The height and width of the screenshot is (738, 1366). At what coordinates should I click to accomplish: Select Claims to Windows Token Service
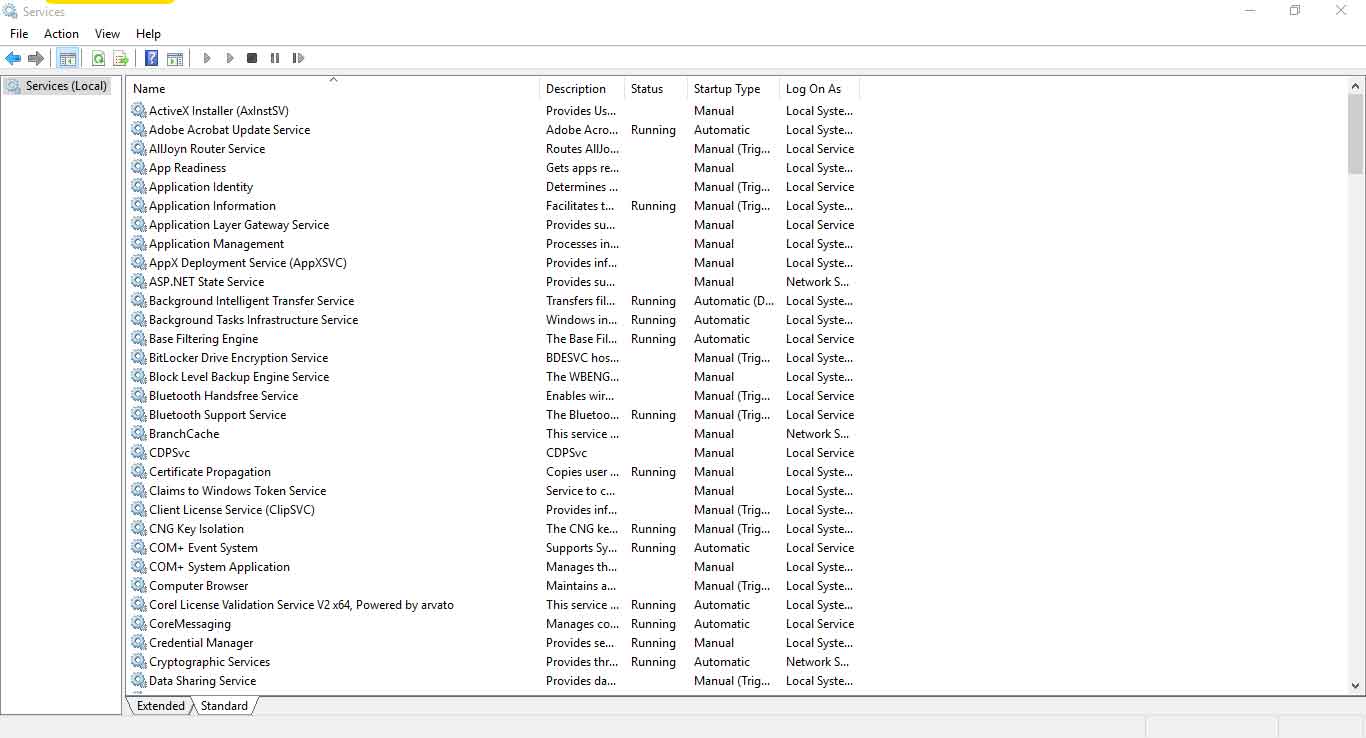[x=238, y=491]
